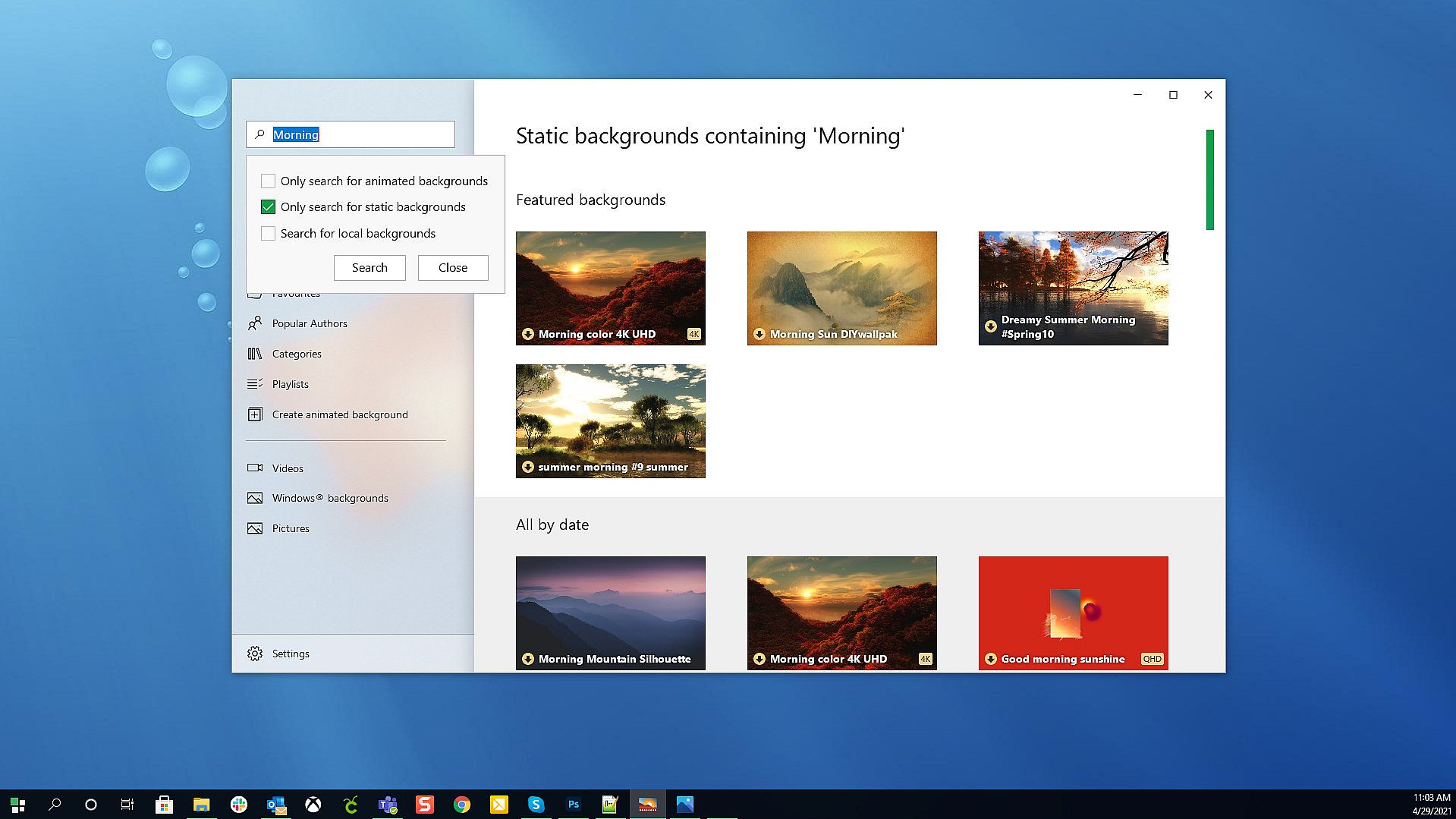Click the Settings gear icon
Screen dimensions: 1456x819
255,654
